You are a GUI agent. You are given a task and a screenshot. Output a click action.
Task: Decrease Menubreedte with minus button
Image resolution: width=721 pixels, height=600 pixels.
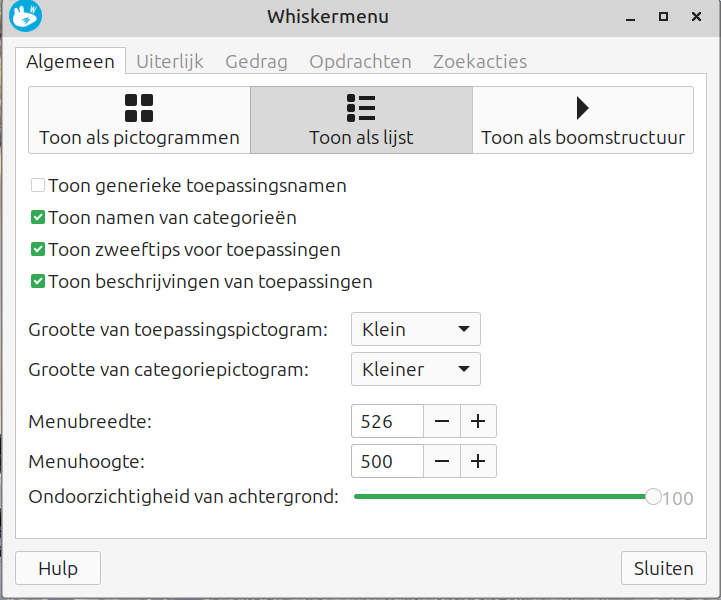click(x=441, y=421)
